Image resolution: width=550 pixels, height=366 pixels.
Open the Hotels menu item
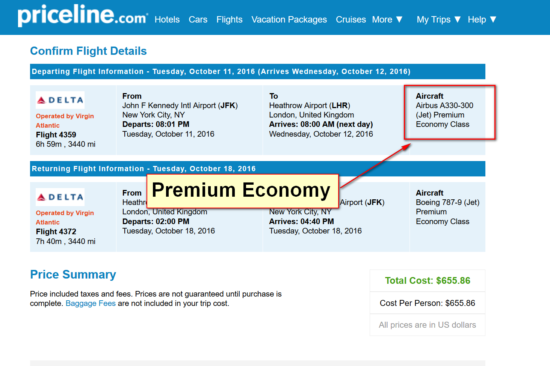click(x=167, y=20)
